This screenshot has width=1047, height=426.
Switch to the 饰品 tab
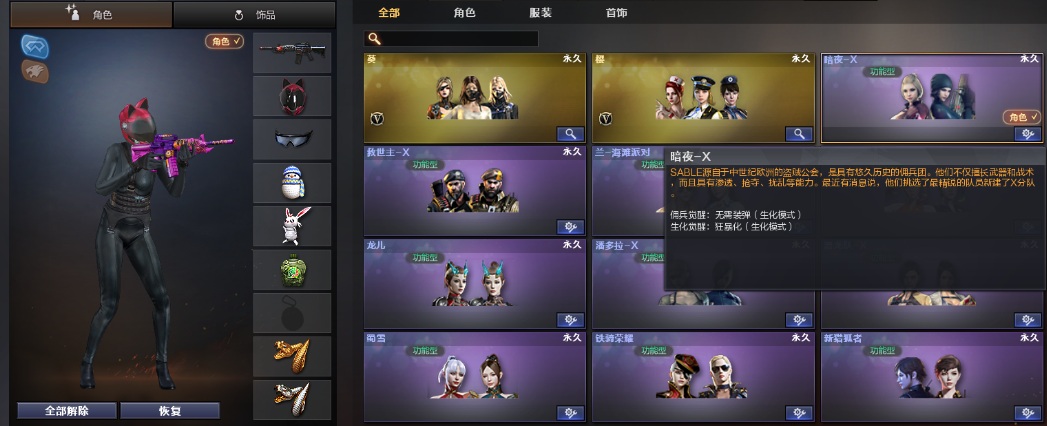[254, 15]
